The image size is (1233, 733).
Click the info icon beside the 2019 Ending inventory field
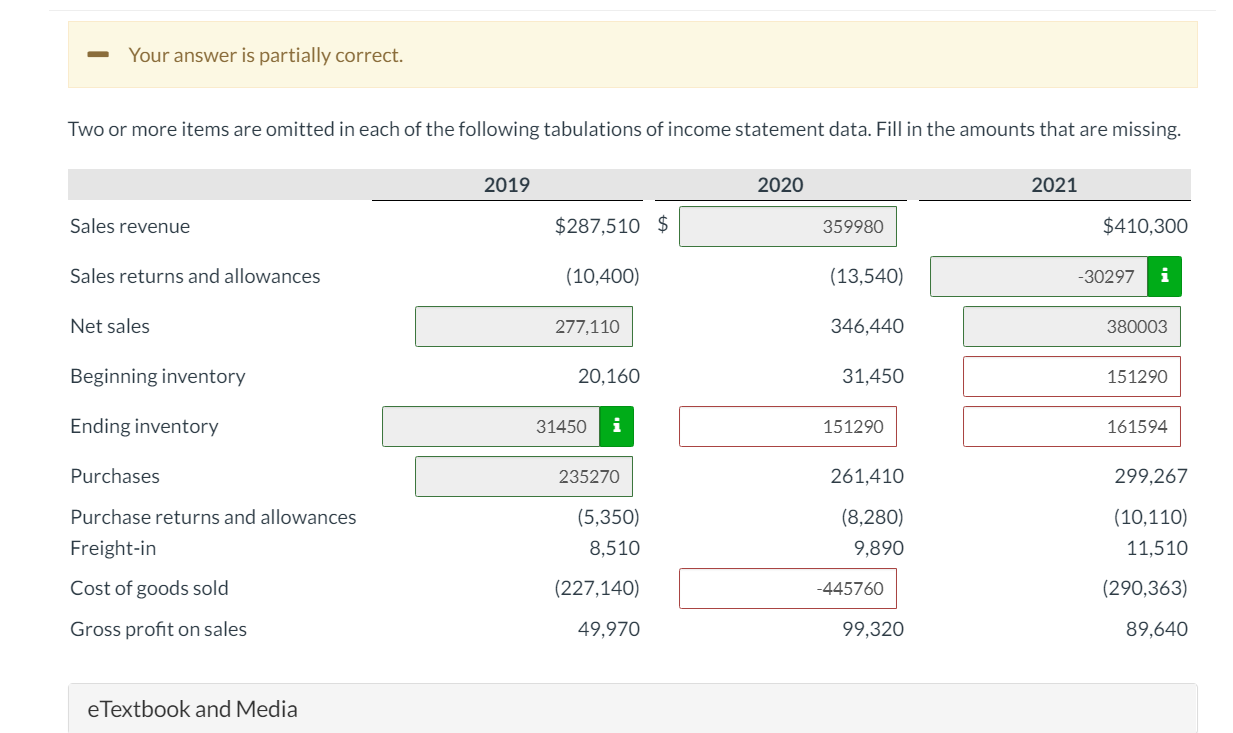pos(616,426)
